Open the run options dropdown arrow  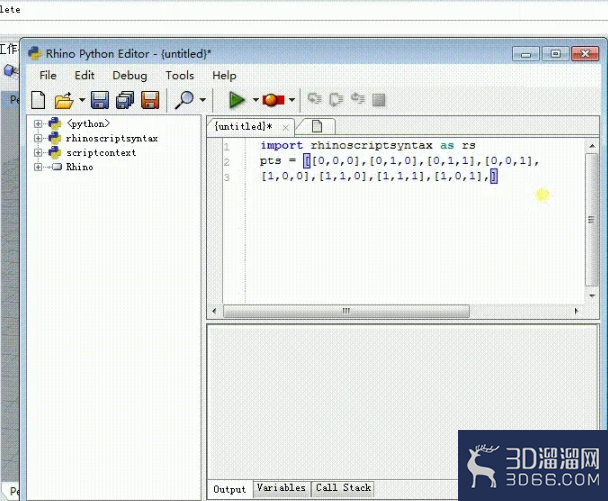256,100
